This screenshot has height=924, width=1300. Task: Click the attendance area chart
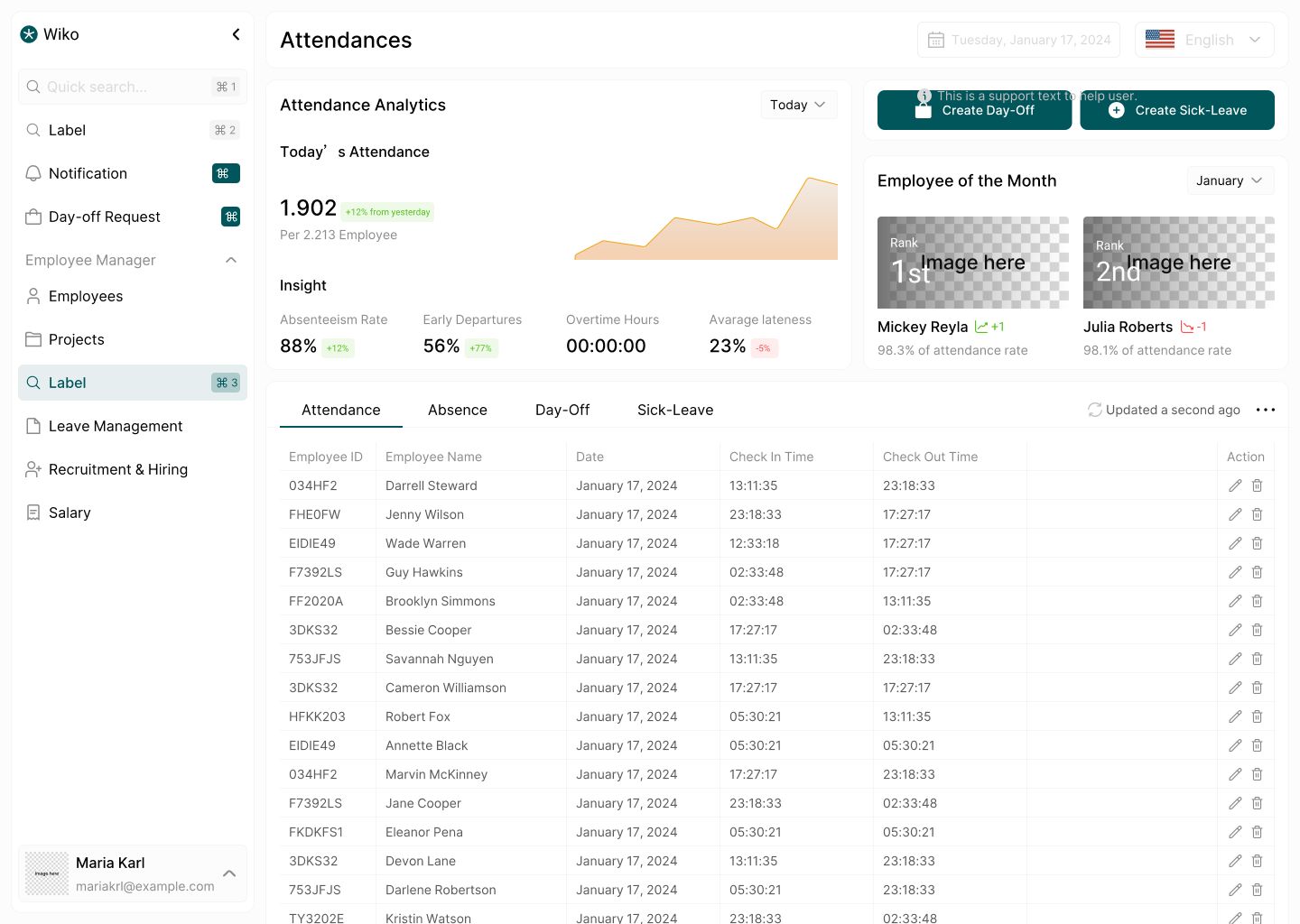706,218
